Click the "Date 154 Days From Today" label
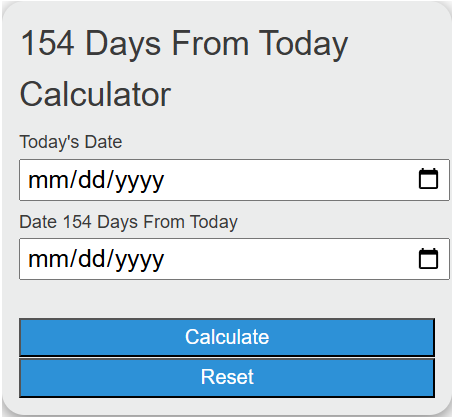This screenshot has height=417, width=452. tap(128, 222)
